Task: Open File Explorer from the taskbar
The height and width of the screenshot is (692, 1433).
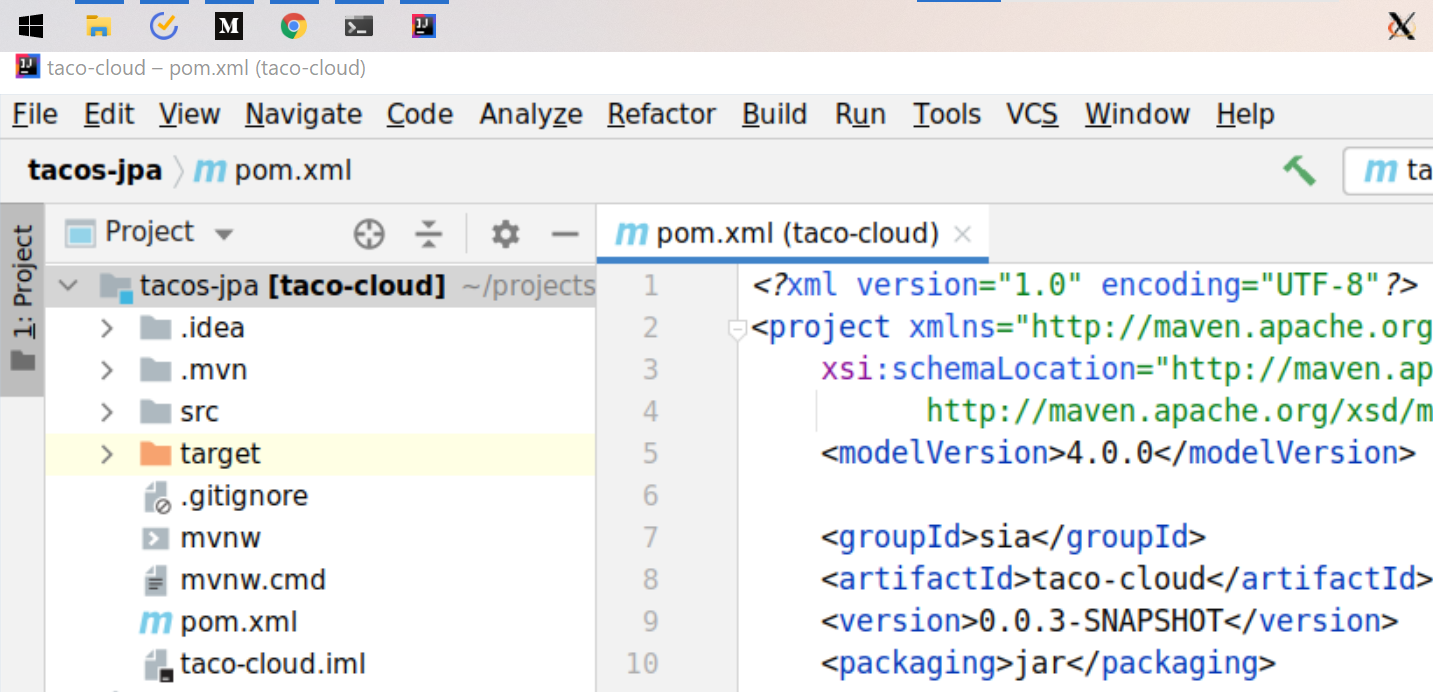Action: (x=98, y=26)
